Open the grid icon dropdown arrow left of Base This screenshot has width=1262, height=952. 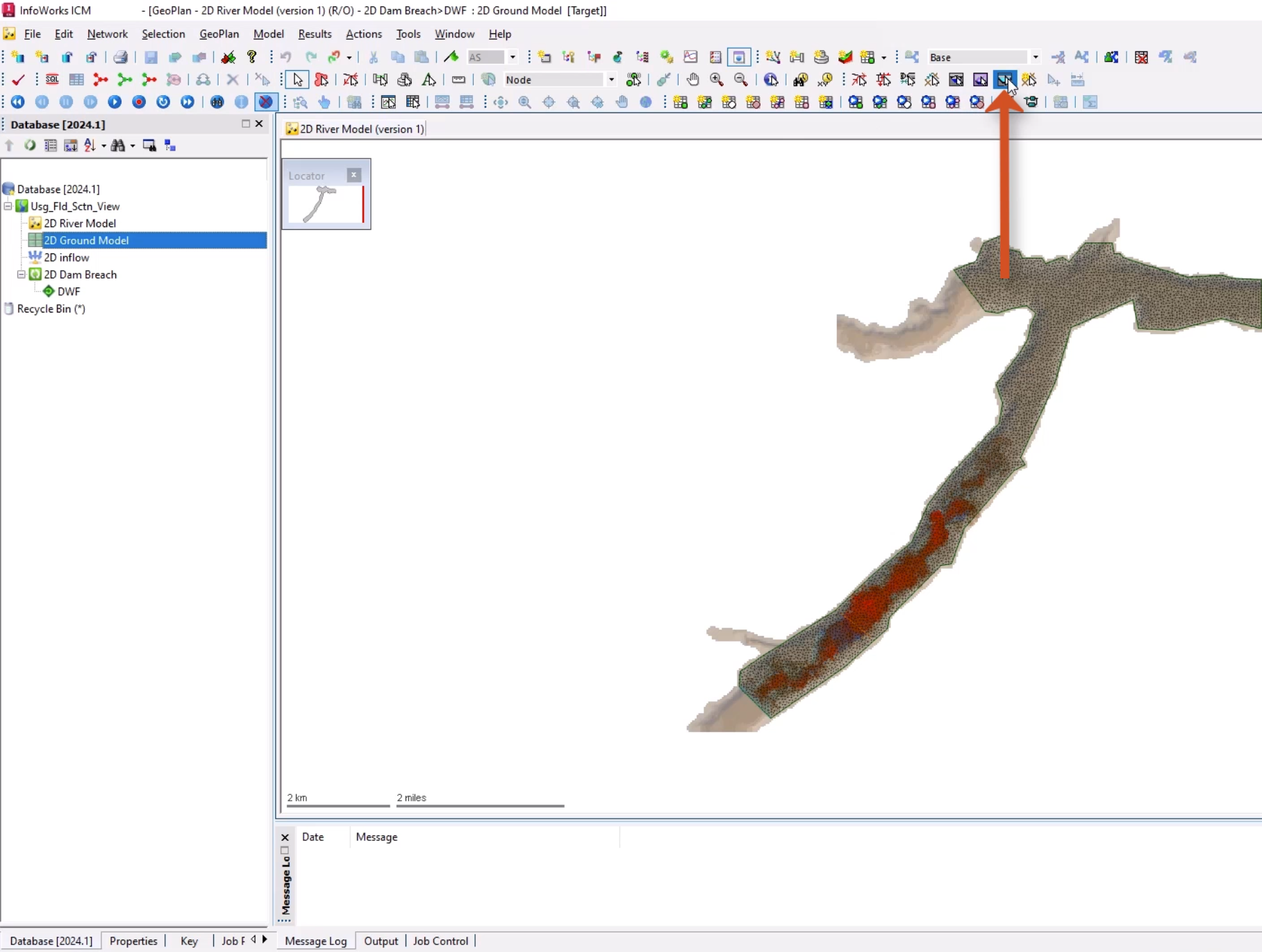pos(883,57)
